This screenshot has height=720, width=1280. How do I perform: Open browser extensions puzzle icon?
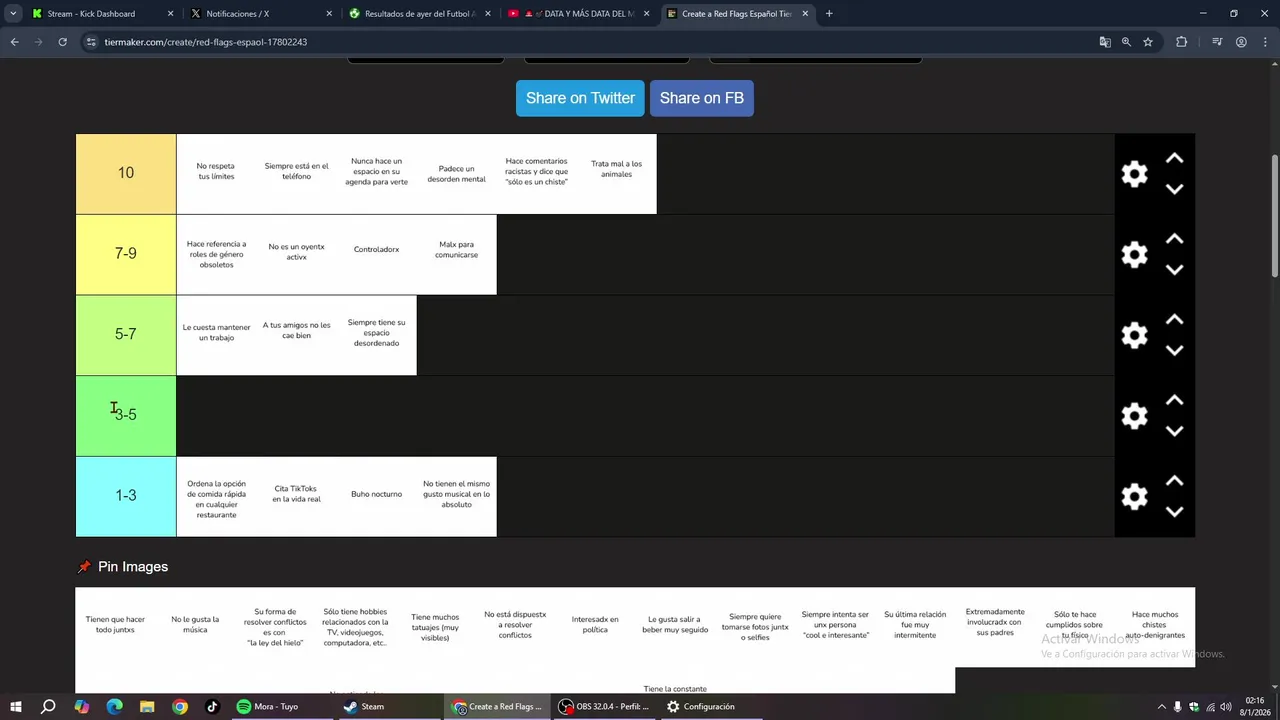[x=1181, y=42]
